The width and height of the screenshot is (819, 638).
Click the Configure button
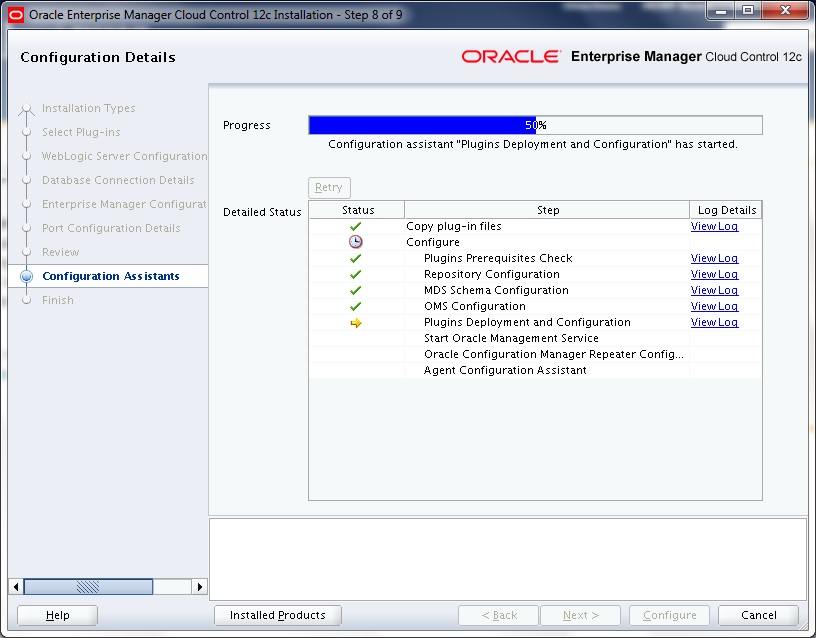click(x=670, y=615)
